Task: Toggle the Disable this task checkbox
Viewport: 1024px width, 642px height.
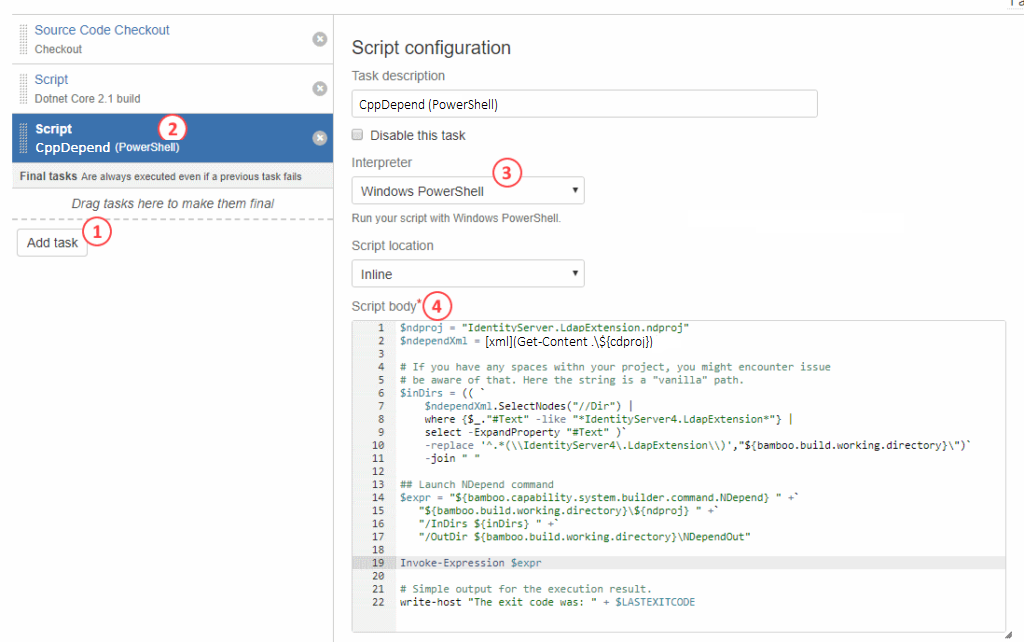Action: 358,135
